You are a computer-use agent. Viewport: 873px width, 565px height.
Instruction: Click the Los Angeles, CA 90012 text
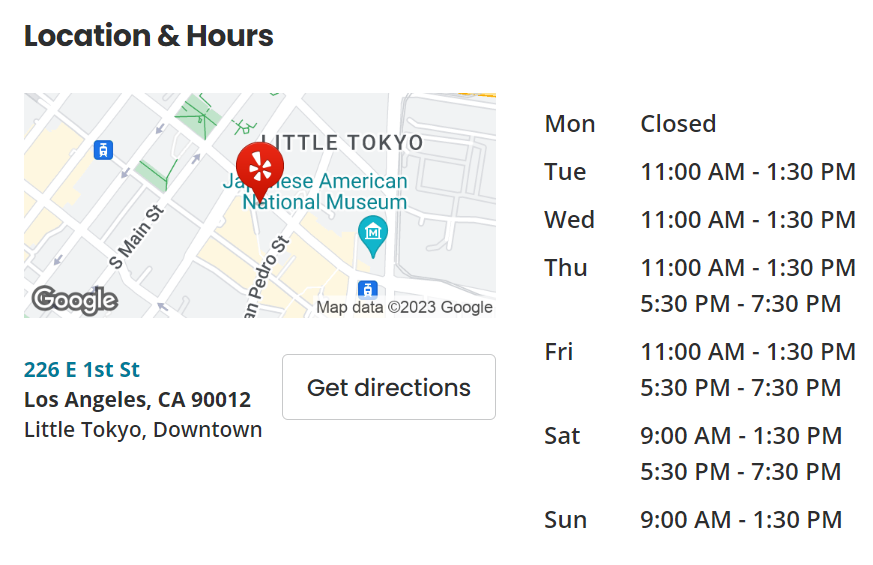pos(137,400)
